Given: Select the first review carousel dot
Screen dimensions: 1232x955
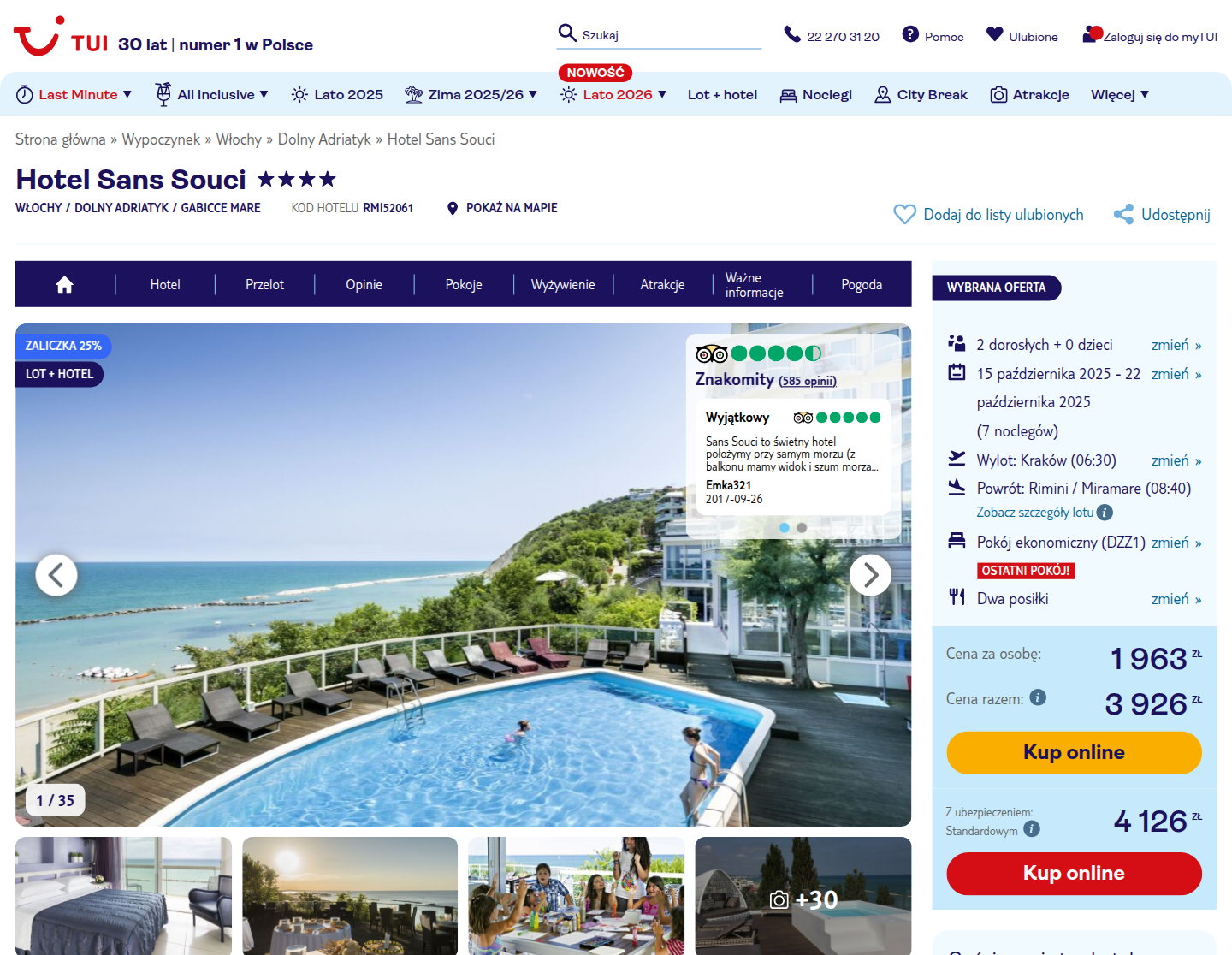Looking at the screenshot, I should 785,528.
